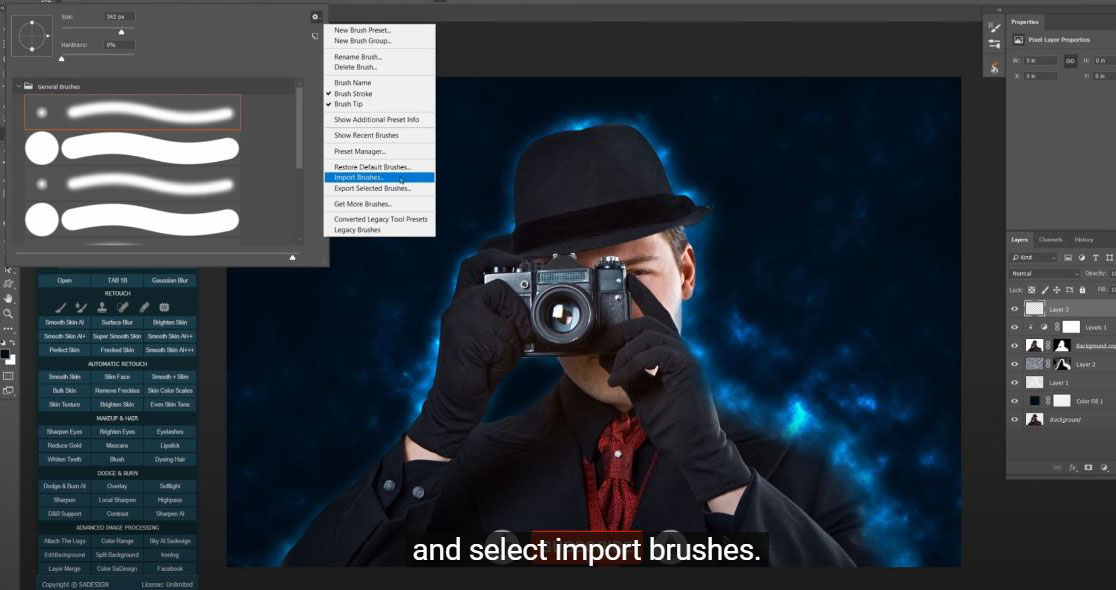Uncheck the Brush Stroke menu option
Image resolution: width=1116 pixels, height=590 pixels.
(x=353, y=93)
